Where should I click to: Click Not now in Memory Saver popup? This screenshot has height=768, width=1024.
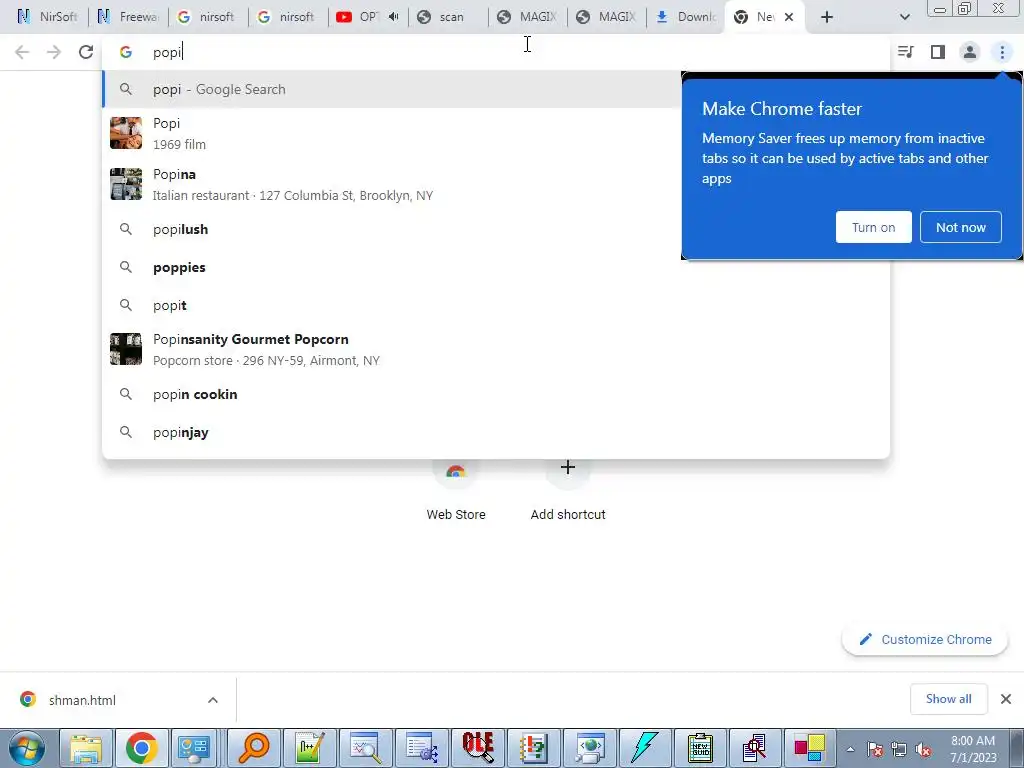[x=961, y=227]
